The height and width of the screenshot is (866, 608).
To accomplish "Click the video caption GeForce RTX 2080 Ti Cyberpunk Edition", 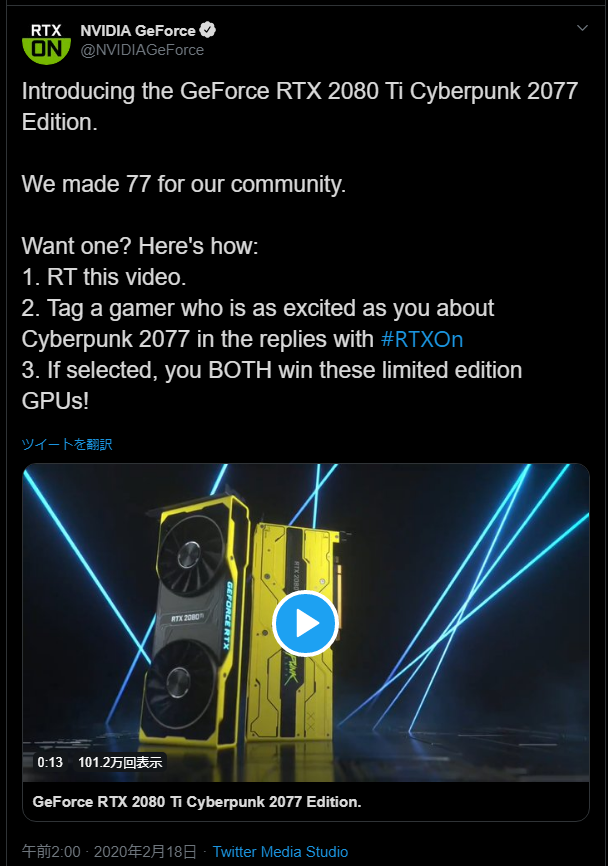I will (x=197, y=802).
